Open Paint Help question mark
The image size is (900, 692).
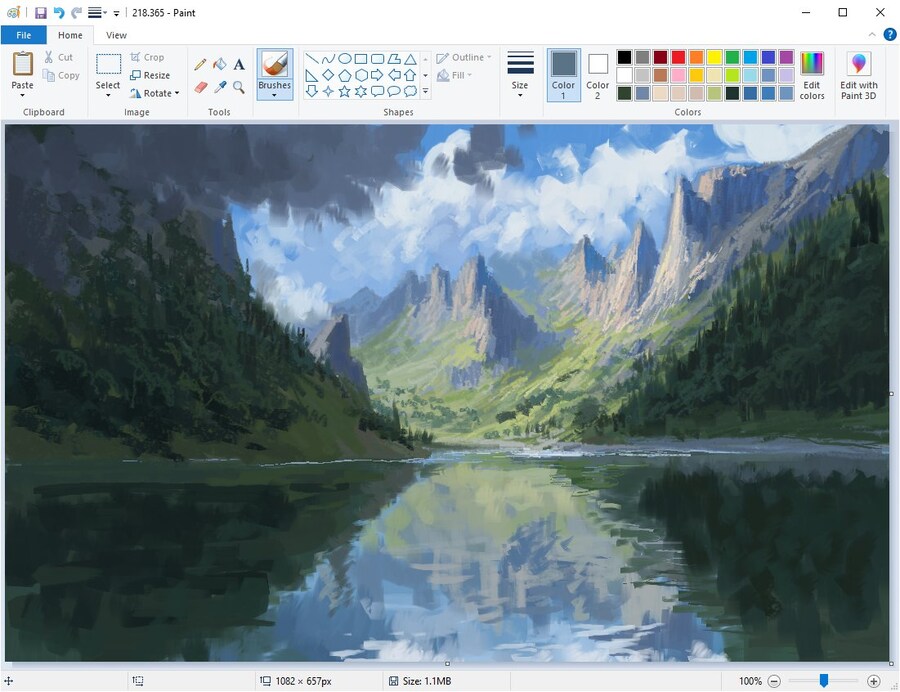pyautogui.click(x=890, y=34)
